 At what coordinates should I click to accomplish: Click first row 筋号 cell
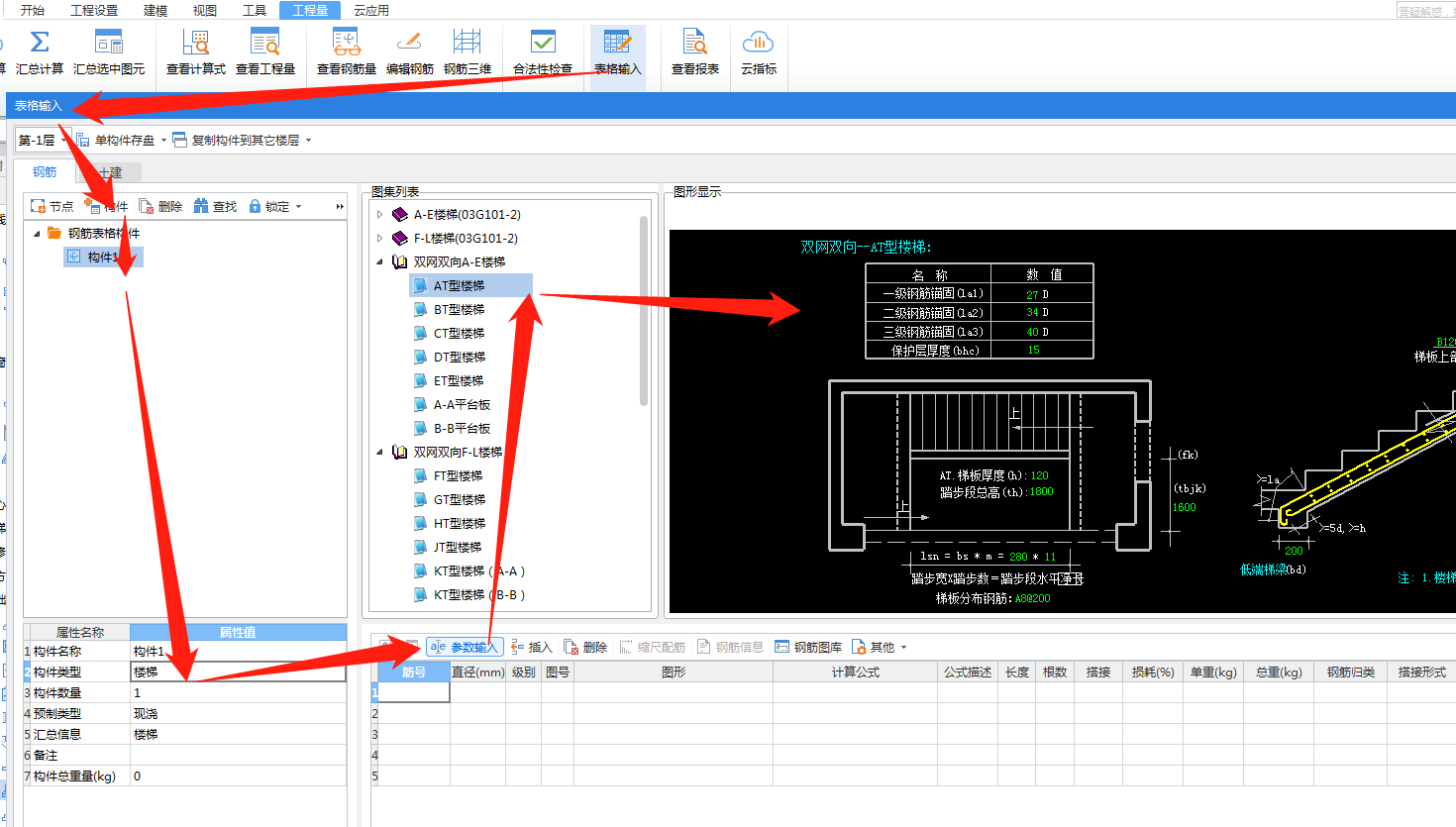coord(414,691)
